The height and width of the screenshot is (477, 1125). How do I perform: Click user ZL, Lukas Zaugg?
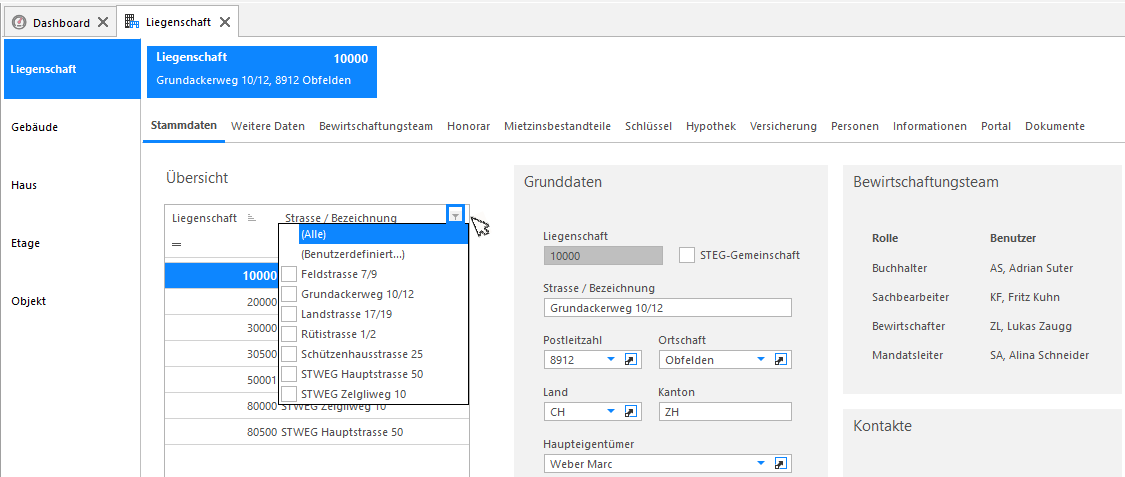(x=1031, y=326)
